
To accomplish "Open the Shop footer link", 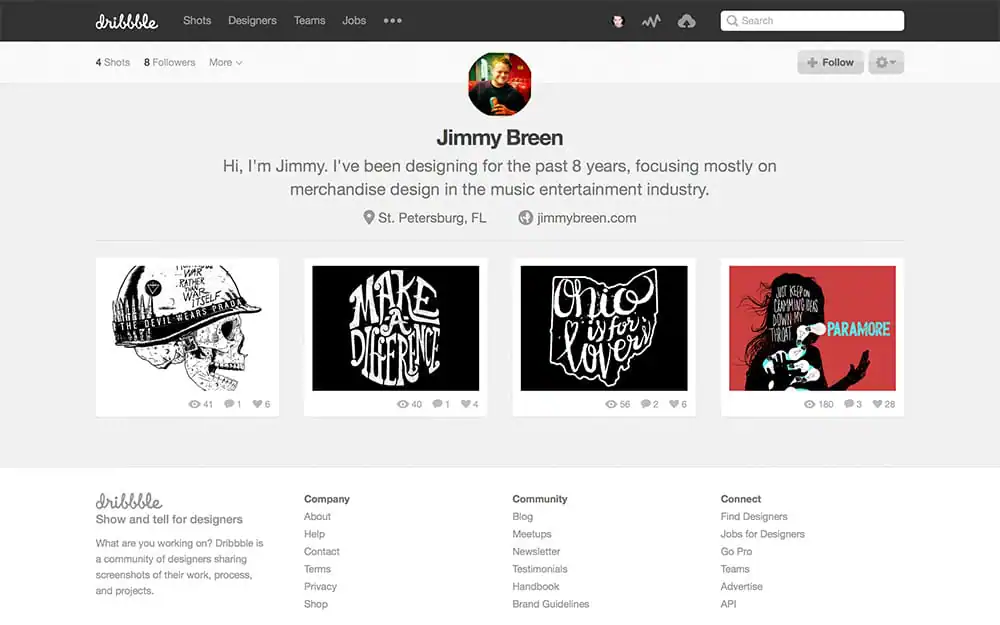I will point(316,604).
